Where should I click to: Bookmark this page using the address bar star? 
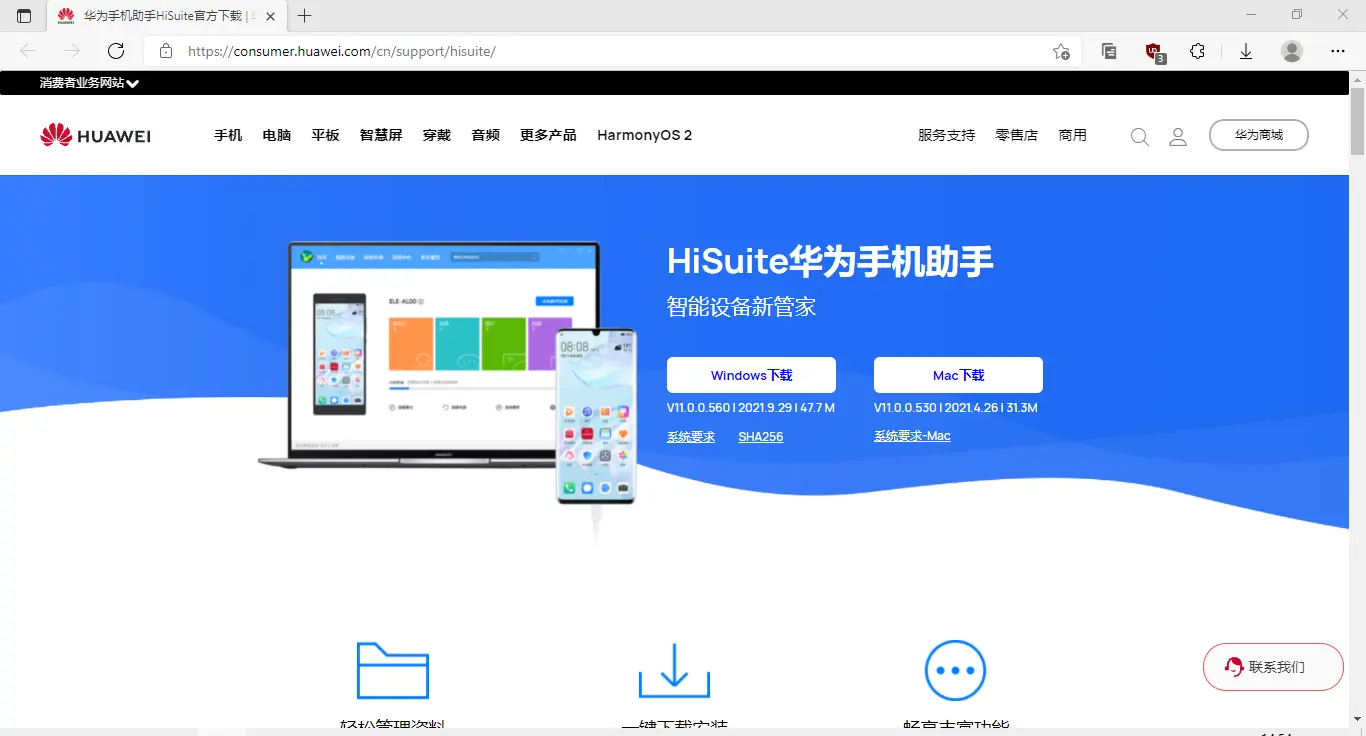coord(1061,50)
